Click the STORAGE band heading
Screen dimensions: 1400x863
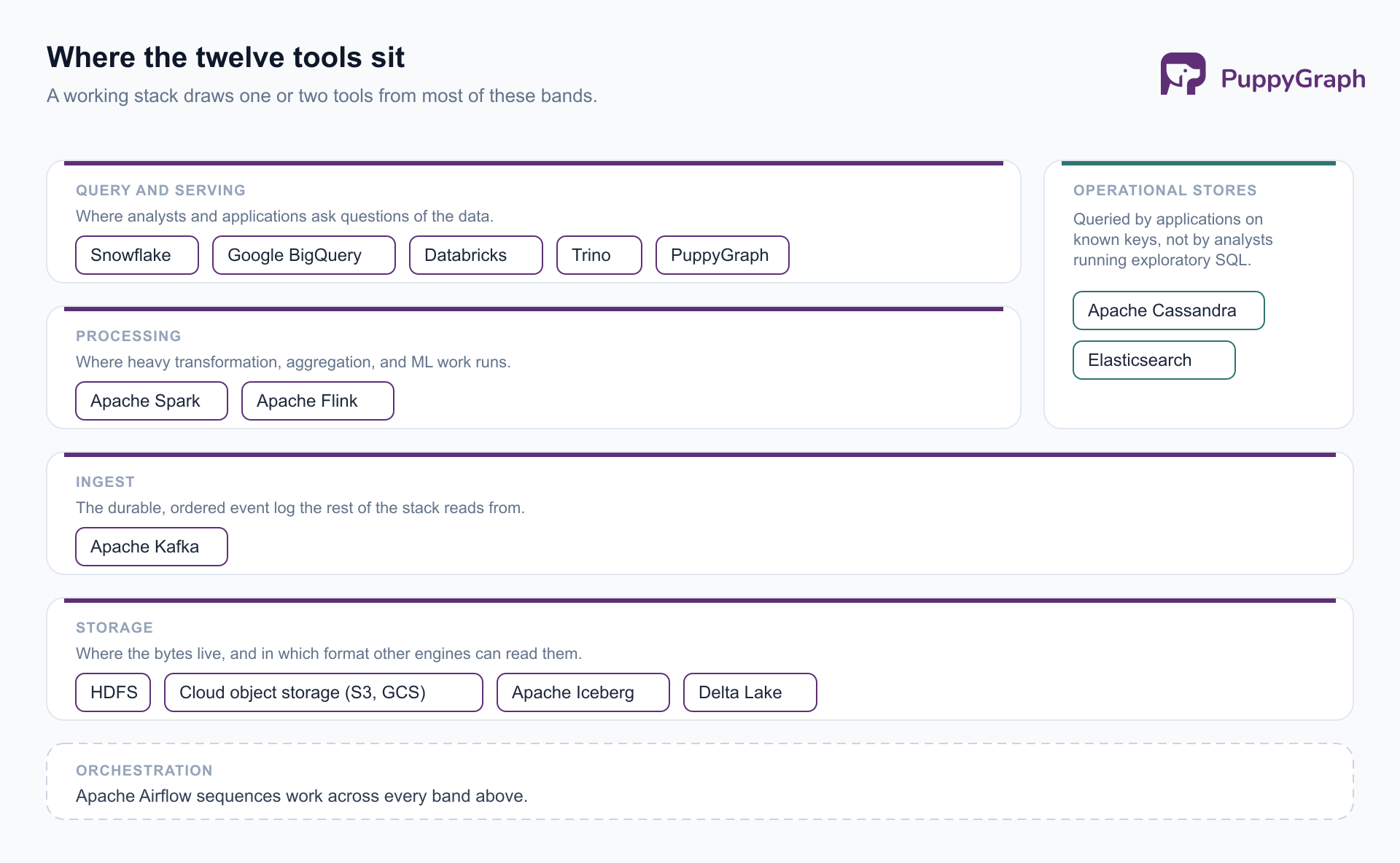point(114,628)
